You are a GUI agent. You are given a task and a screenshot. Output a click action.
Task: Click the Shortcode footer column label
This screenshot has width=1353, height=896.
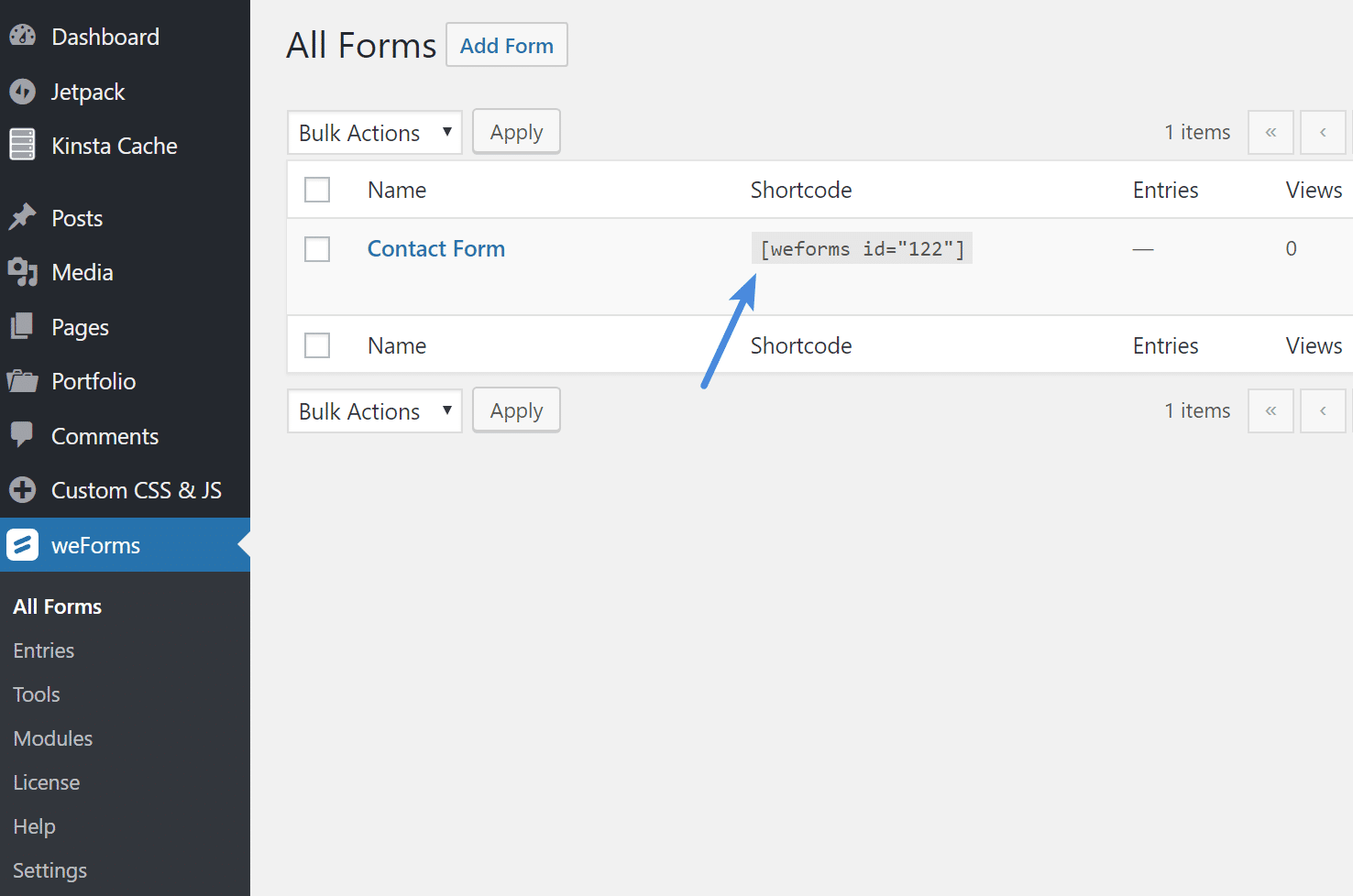pyautogui.click(x=801, y=345)
